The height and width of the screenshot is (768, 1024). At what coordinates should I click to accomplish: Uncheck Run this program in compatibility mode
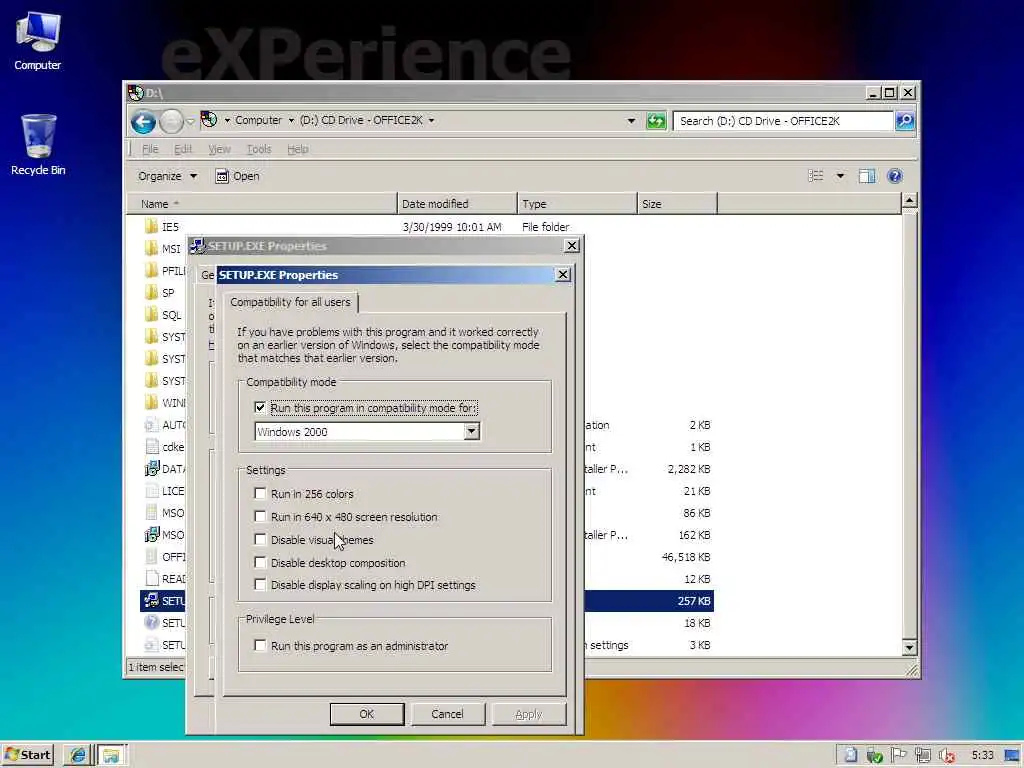pos(260,408)
